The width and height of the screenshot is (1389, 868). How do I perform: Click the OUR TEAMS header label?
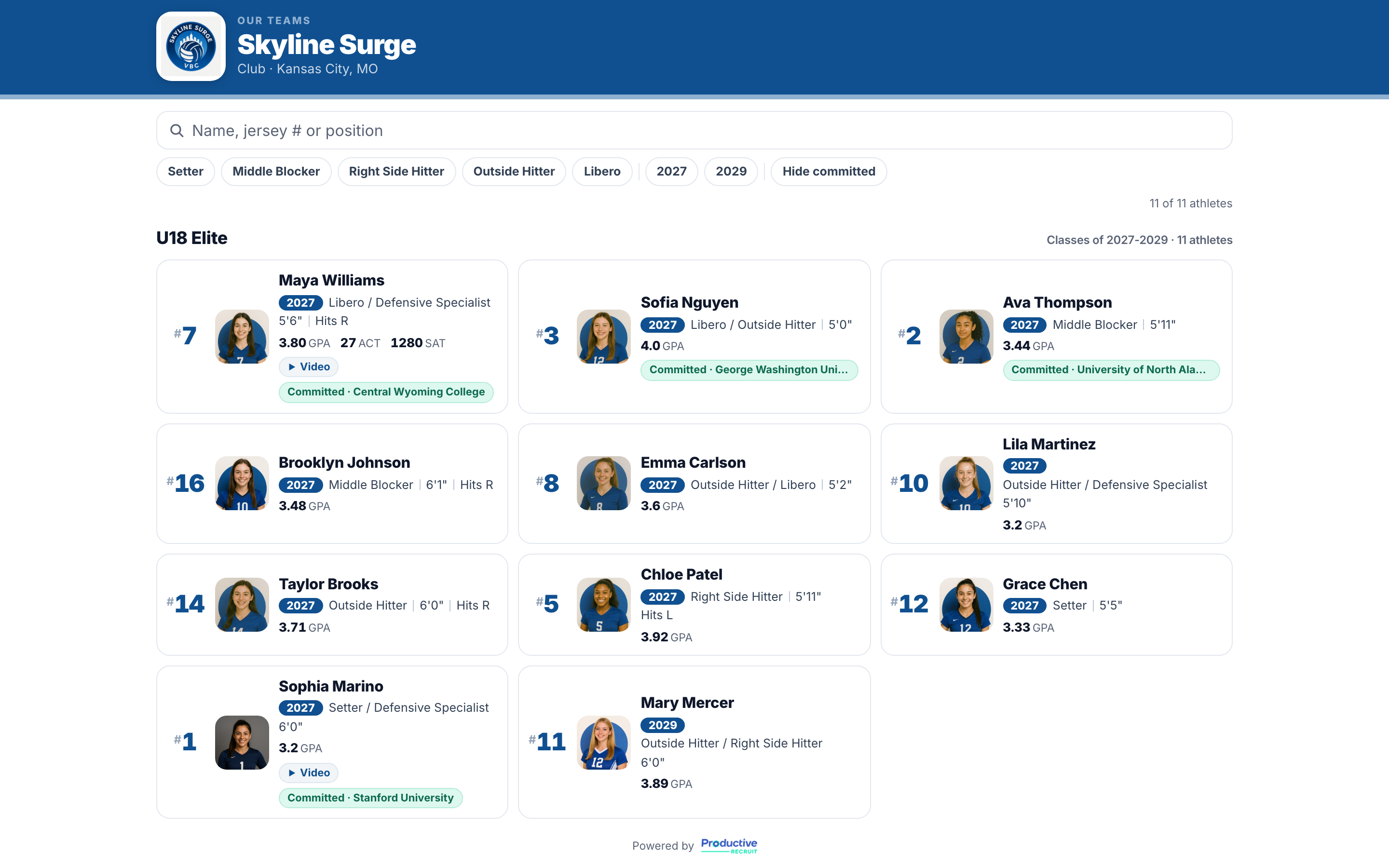click(x=274, y=21)
